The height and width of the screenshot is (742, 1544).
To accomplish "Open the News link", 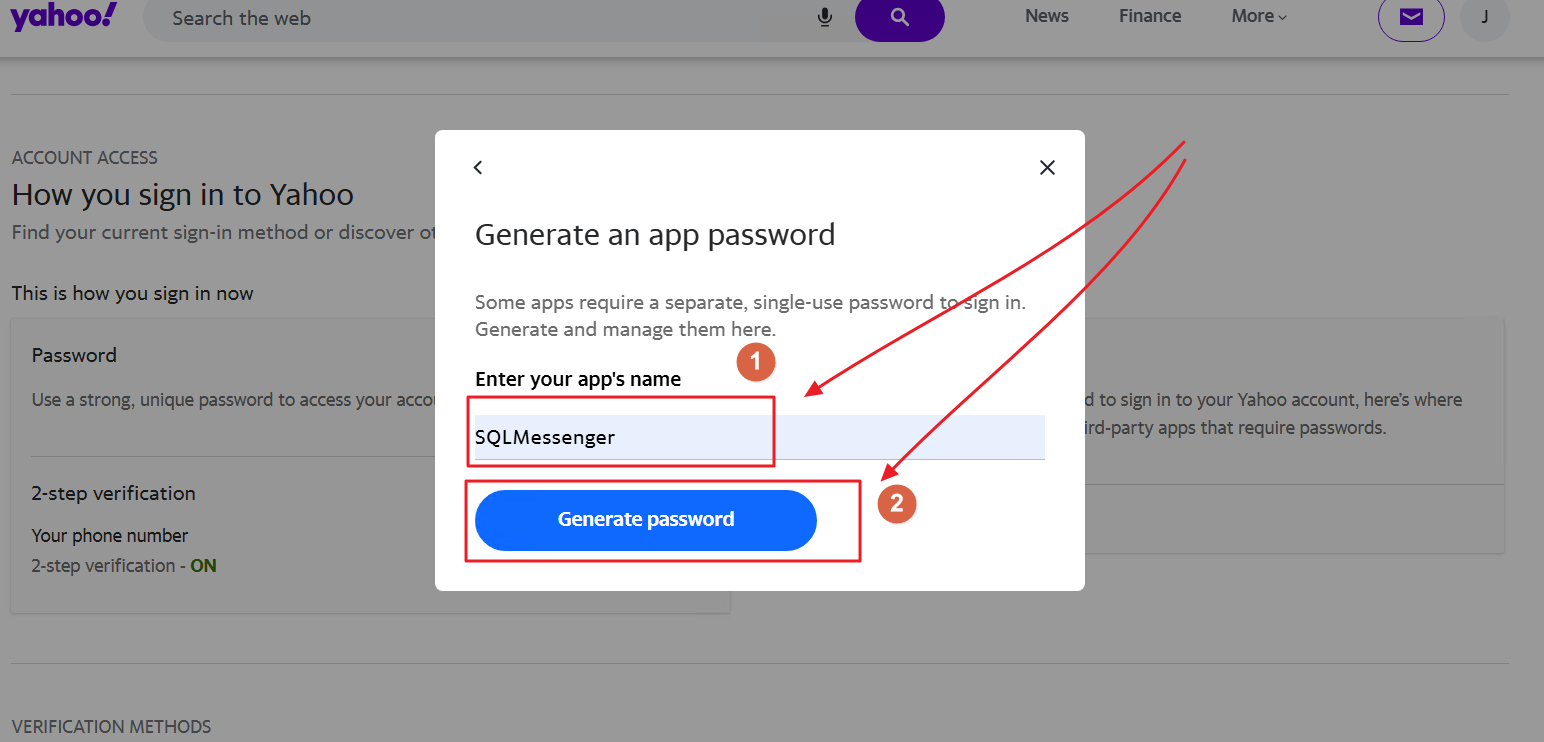I will (1047, 16).
